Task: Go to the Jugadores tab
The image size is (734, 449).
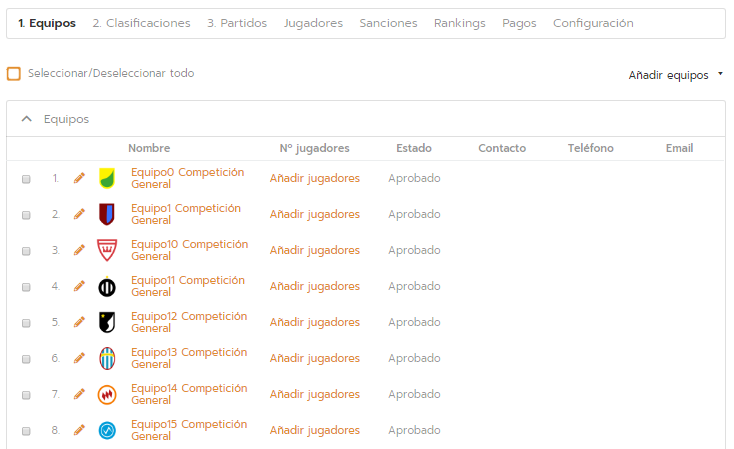Action: (x=313, y=23)
